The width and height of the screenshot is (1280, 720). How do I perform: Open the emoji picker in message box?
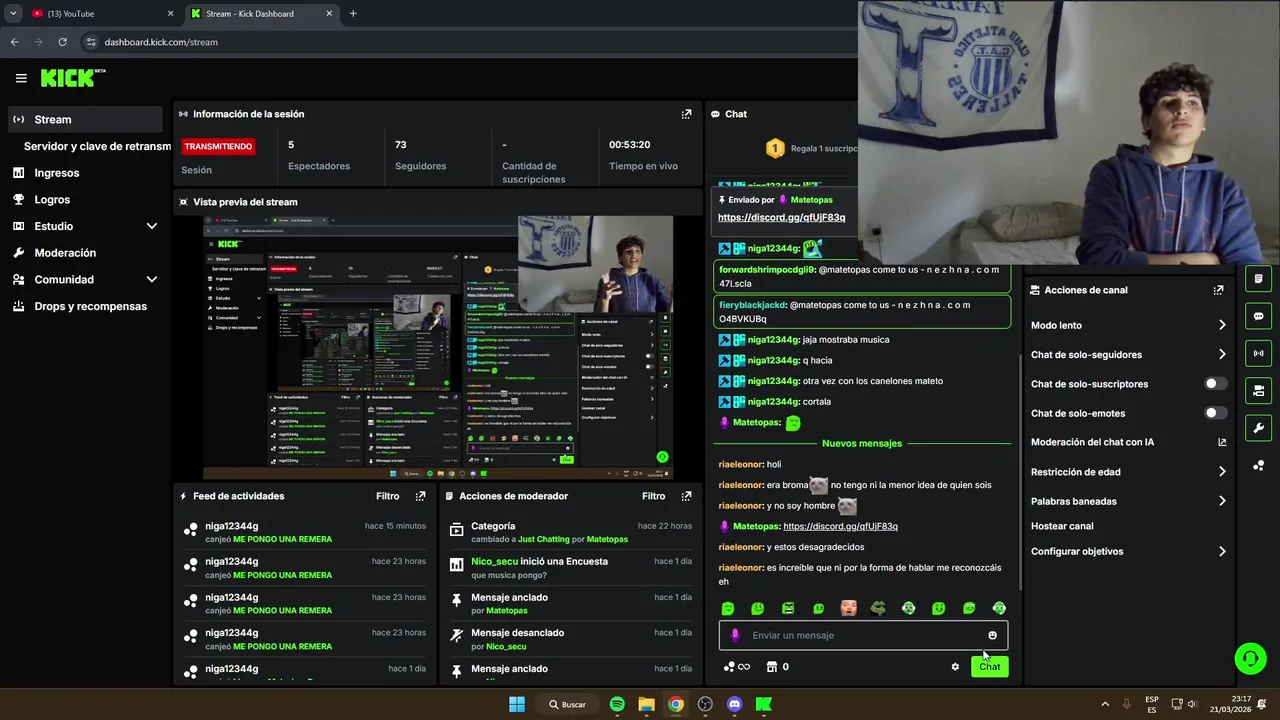[992, 635]
